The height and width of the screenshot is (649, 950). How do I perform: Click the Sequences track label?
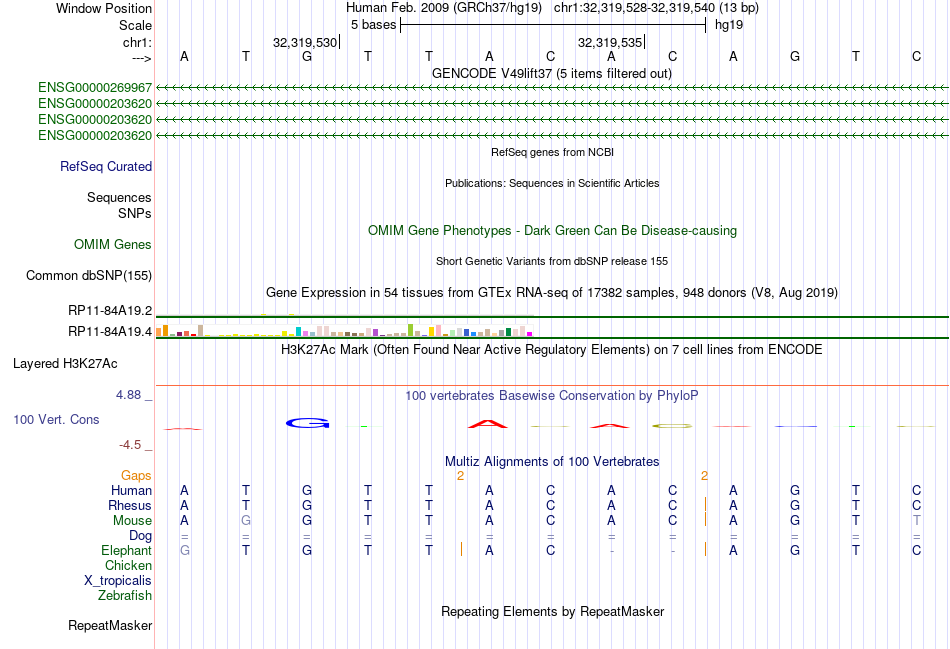119,198
